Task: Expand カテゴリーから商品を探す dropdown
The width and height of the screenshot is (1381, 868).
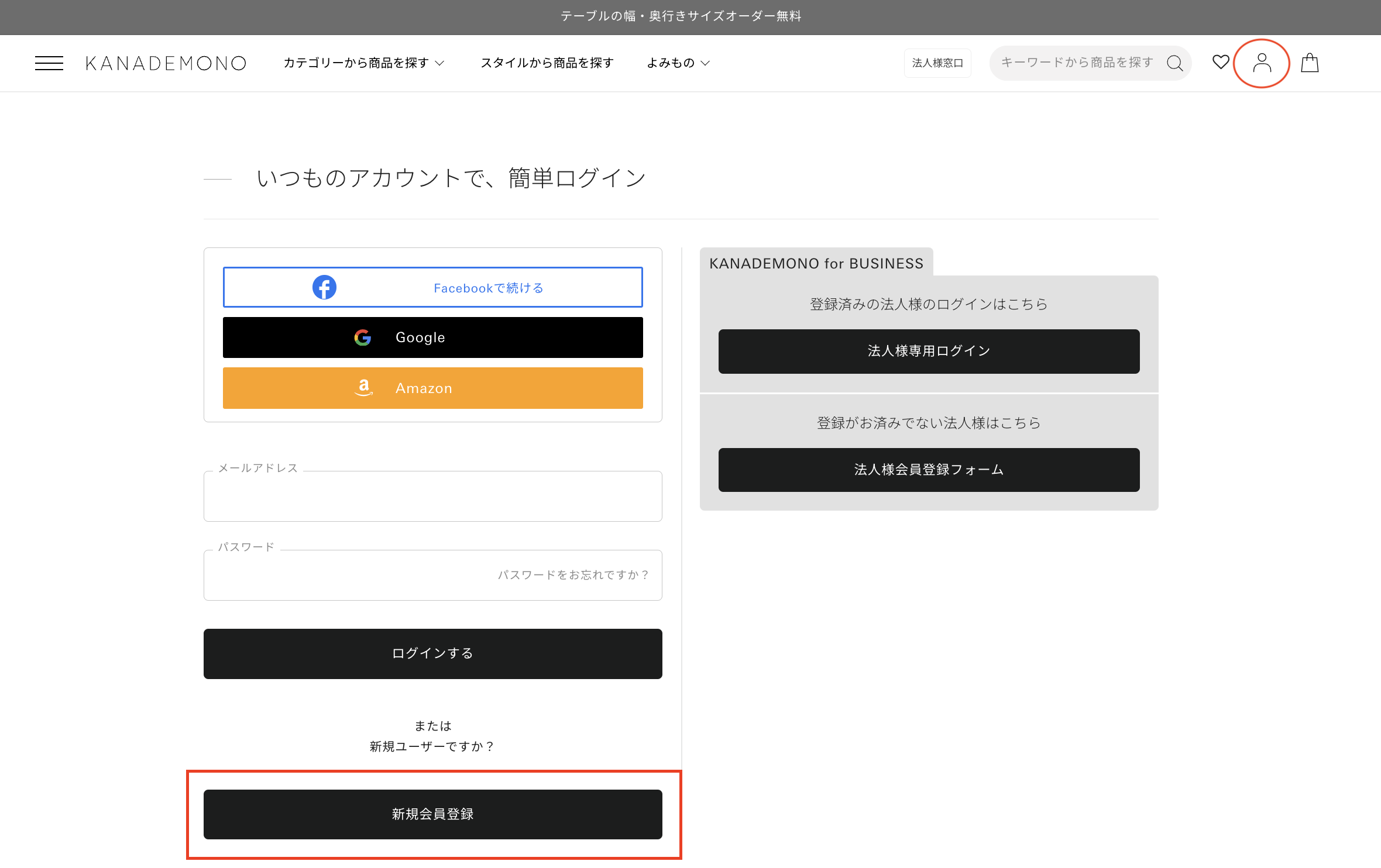Action: [364, 63]
